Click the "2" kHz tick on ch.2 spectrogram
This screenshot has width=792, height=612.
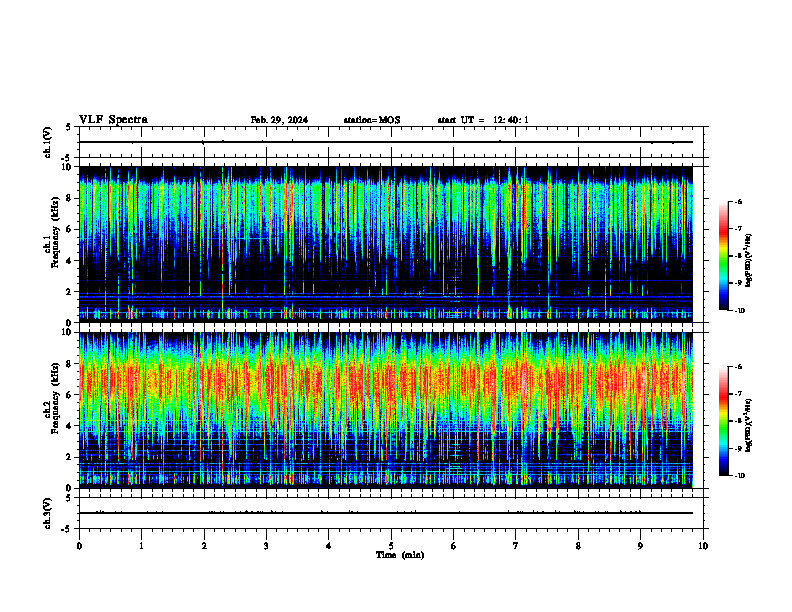point(70,457)
